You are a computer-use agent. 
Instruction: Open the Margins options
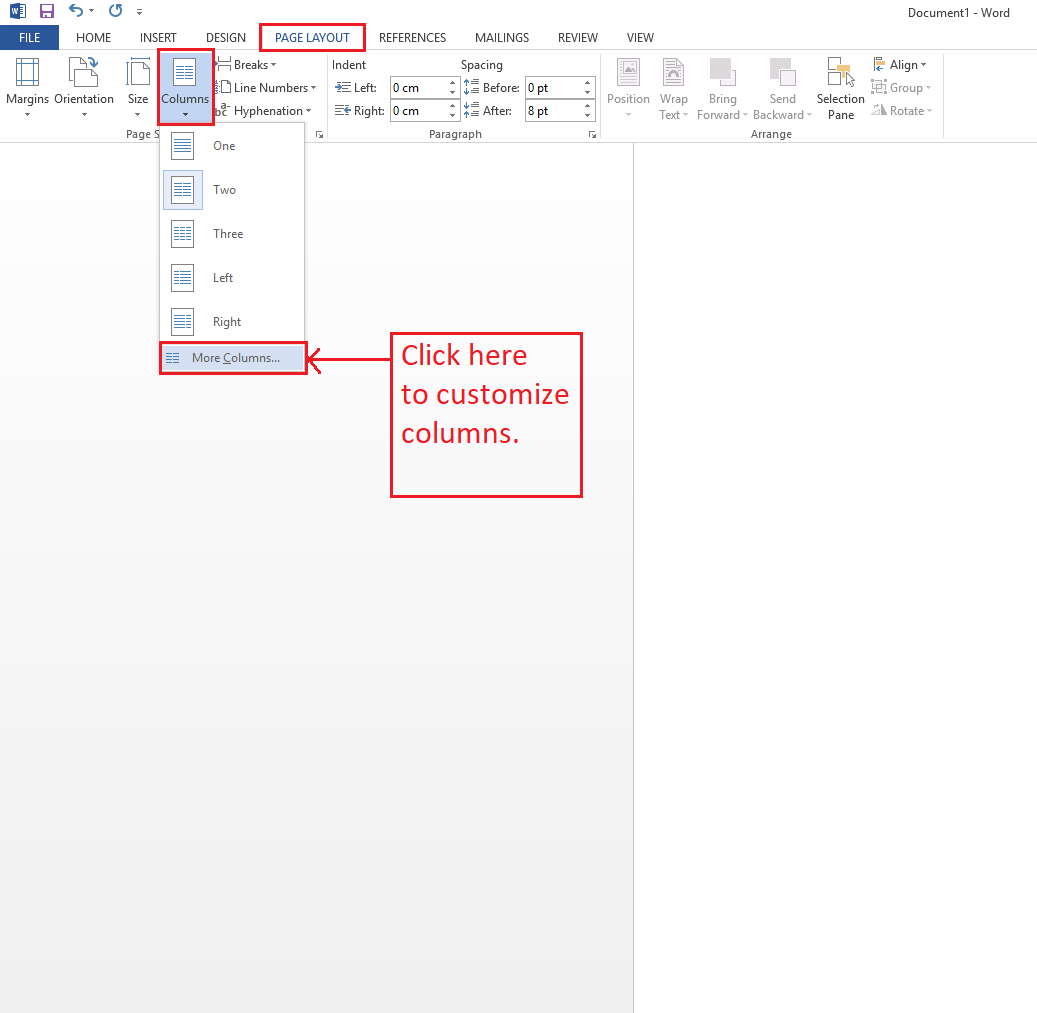tap(27, 88)
